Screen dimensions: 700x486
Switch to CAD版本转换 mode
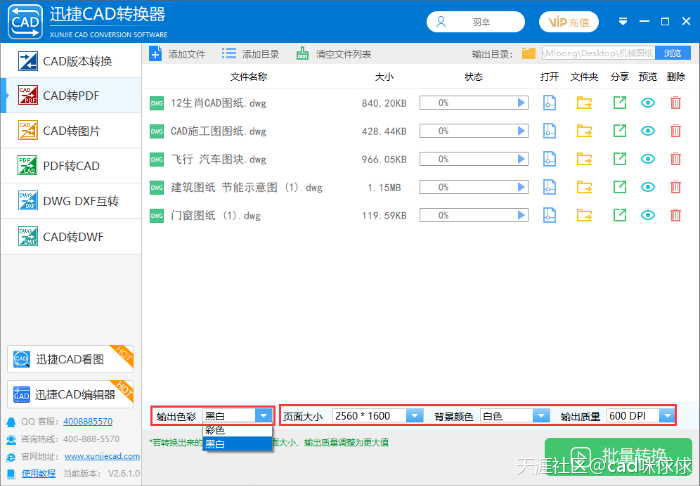tap(71, 61)
